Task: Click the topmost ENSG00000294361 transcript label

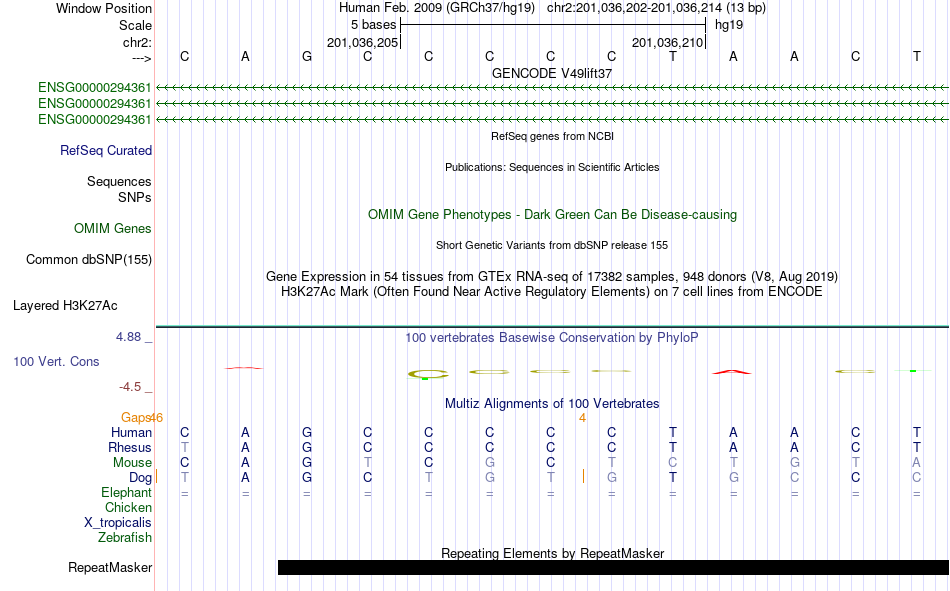Action: [x=95, y=88]
